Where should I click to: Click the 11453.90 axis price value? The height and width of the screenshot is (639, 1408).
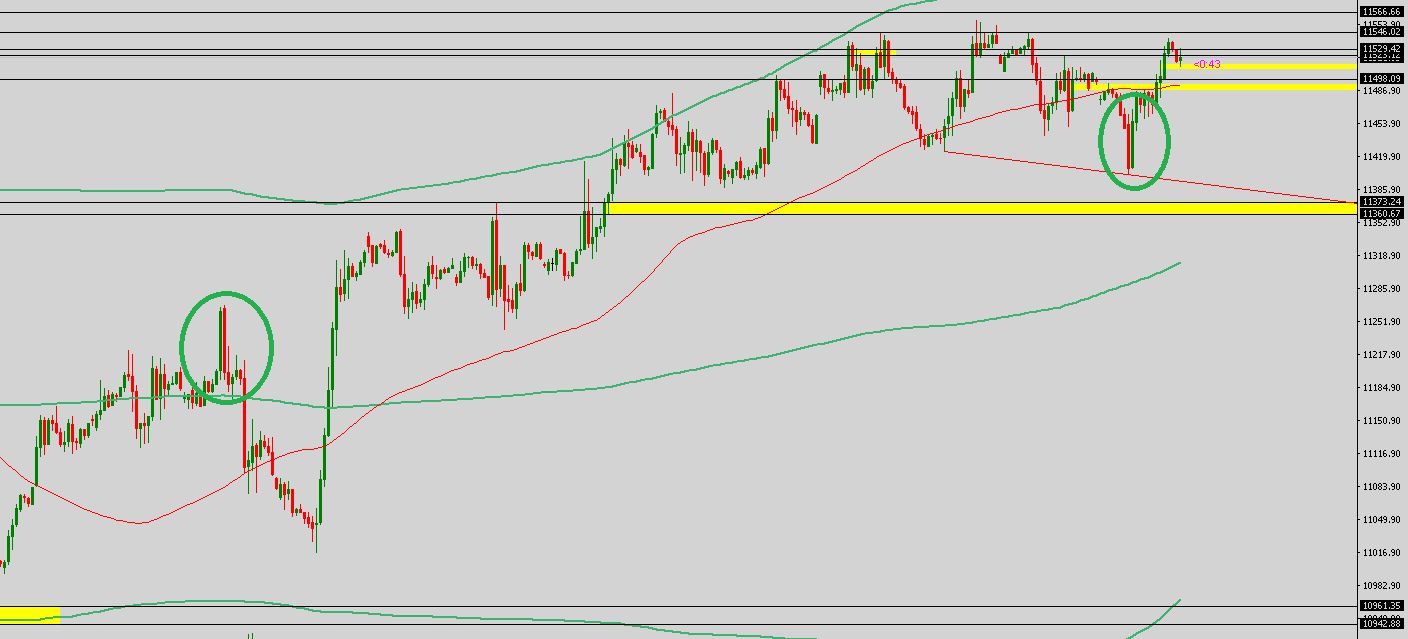[1381, 124]
